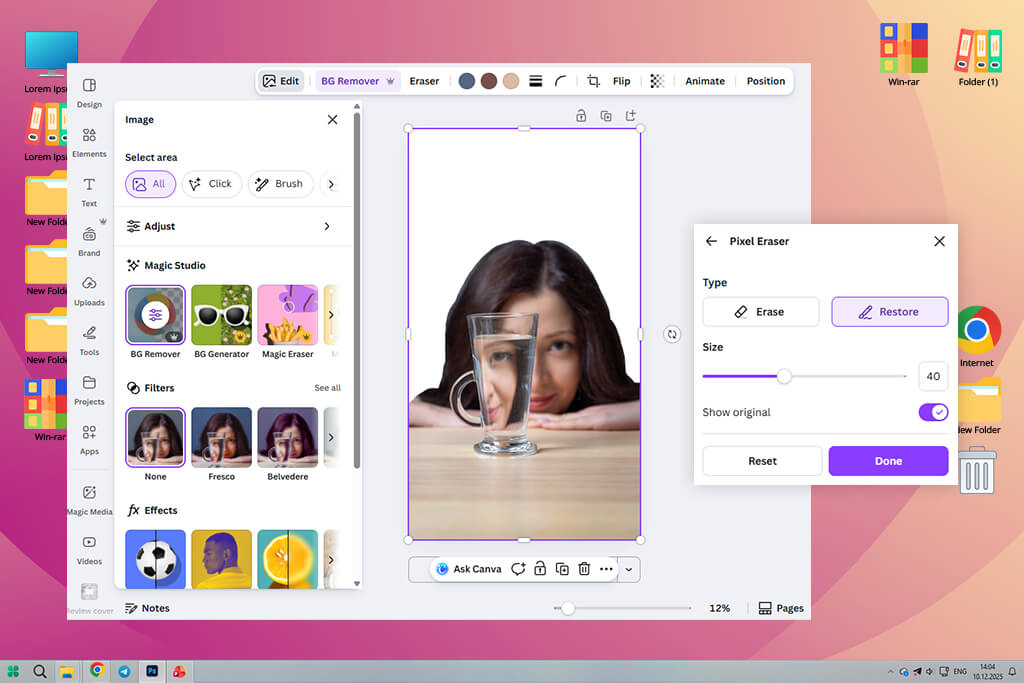The image size is (1024, 683).
Task: Go back from Pixel Eraser panel
Action: pos(712,241)
